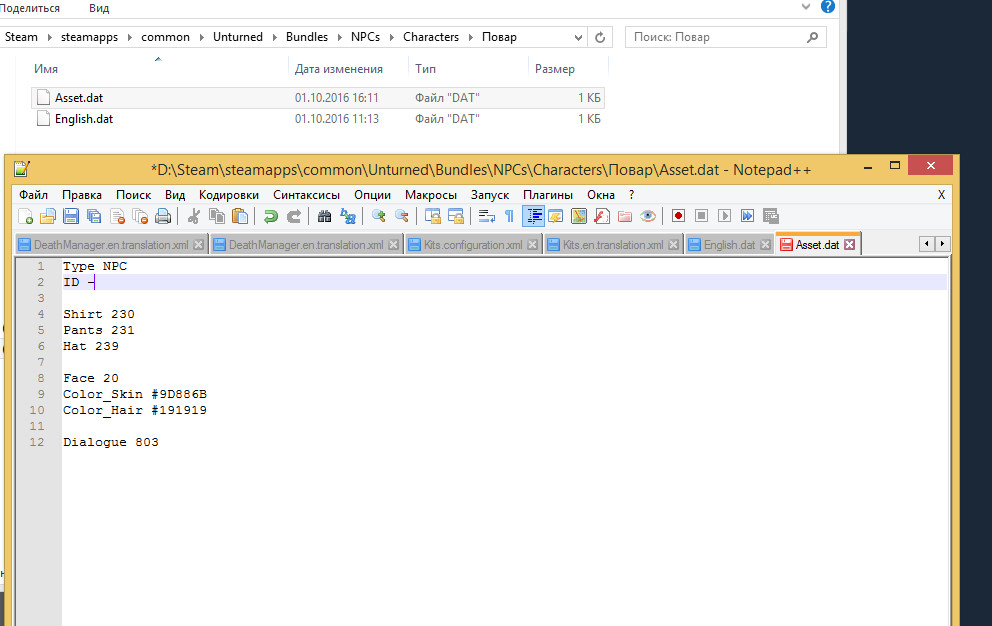Open the Document Map icon
The height and width of the screenshot is (626, 992).
pyautogui.click(x=579, y=216)
